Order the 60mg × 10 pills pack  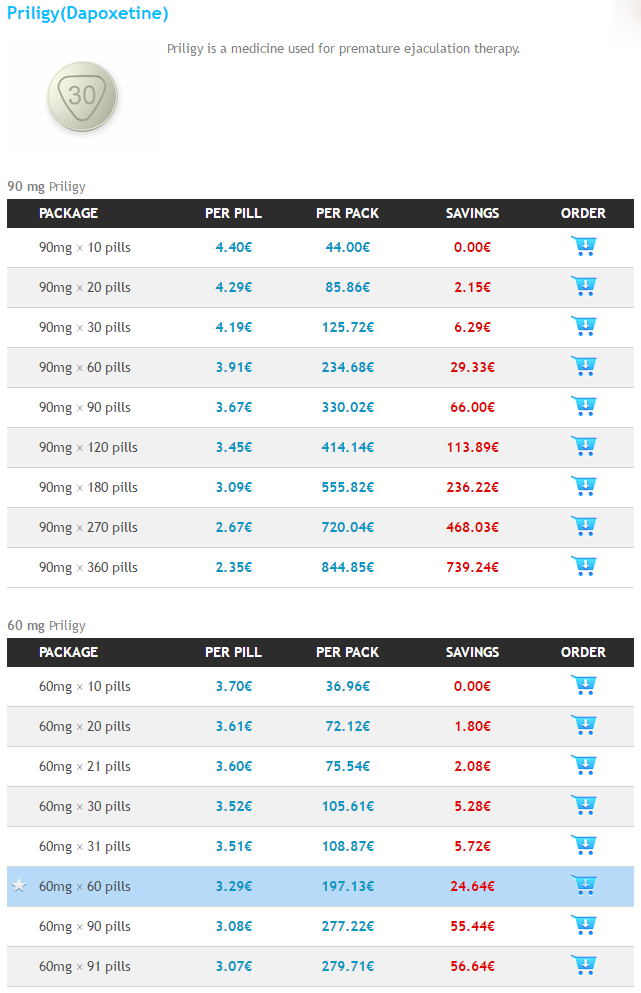click(583, 685)
